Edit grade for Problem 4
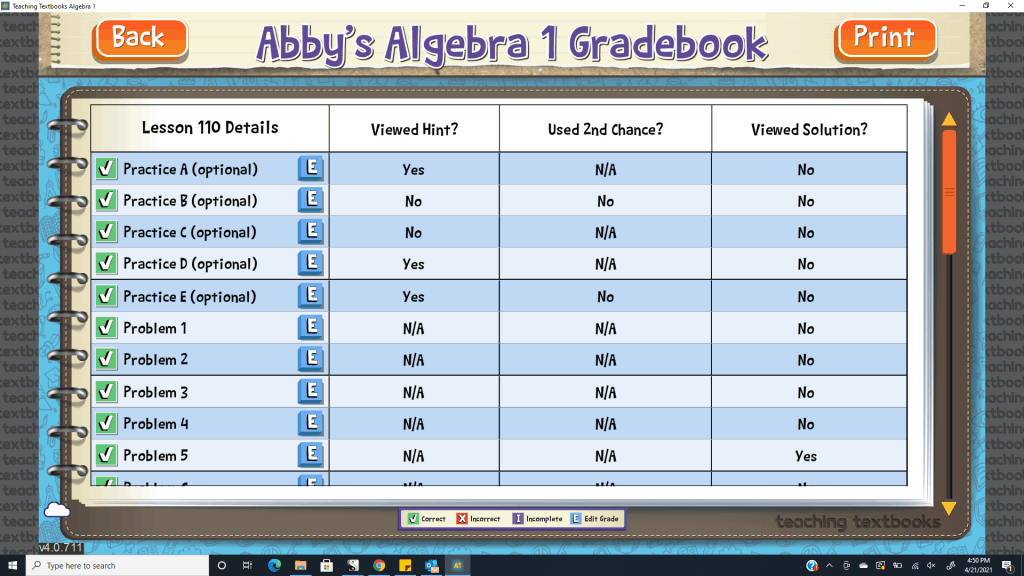Viewport: 1024px width, 576px height. [311, 423]
